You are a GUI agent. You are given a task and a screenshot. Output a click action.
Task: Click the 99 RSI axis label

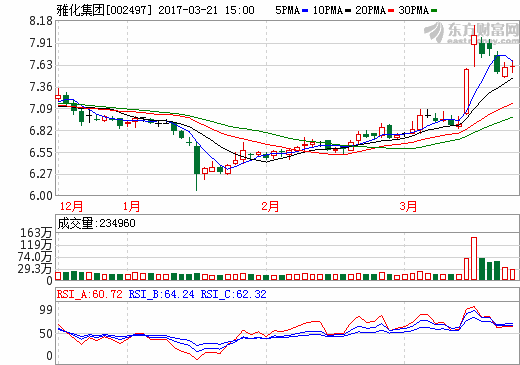point(46,310)
